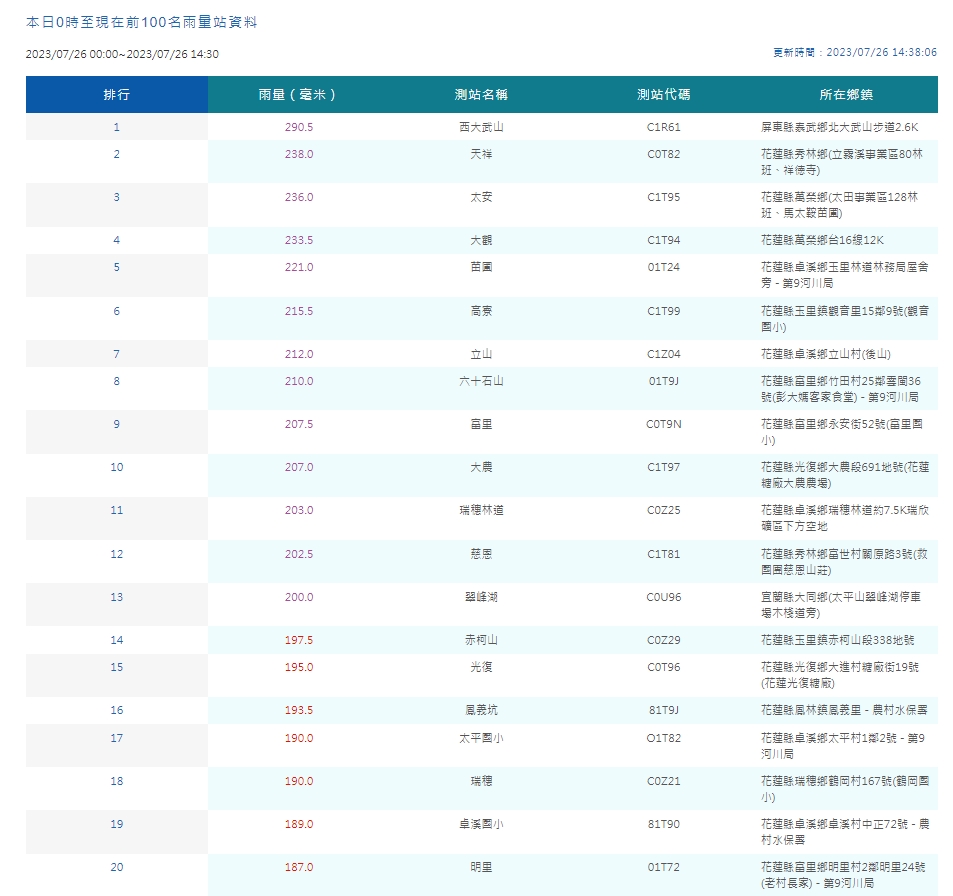Click station name 六十石山
This screenshot has width=953, height=896.
tap(481, 381)
